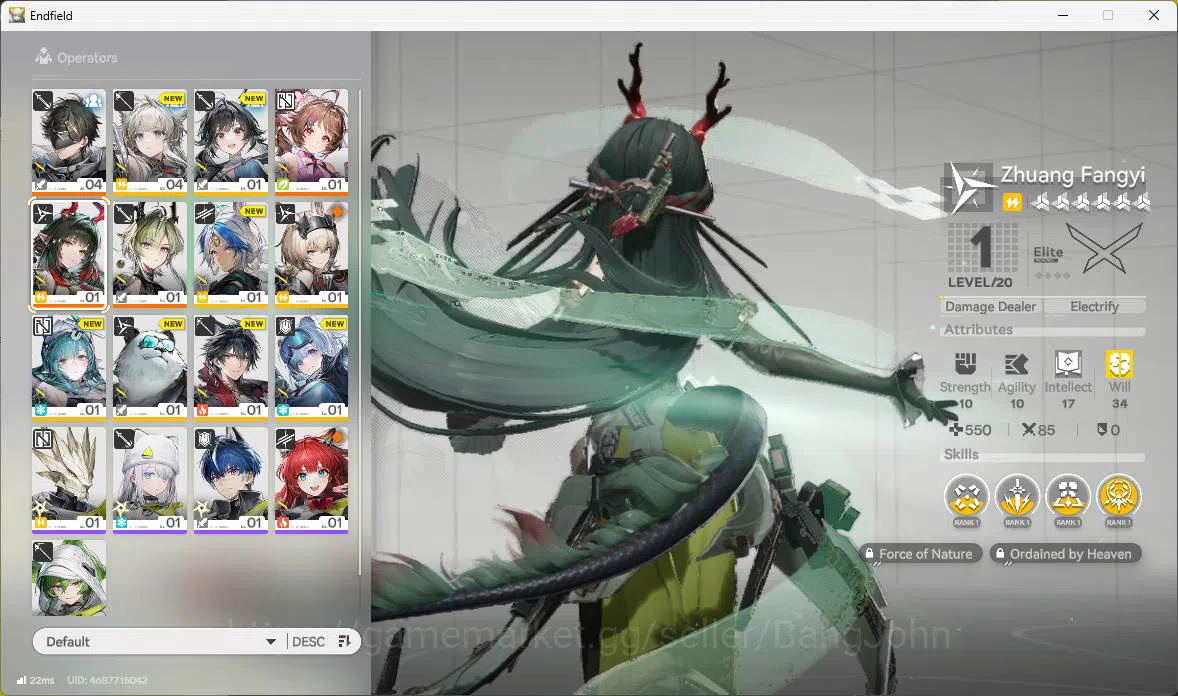Open the locked Force of Nature talent
Viewport: 1178px width, 696px height.
coord(920,554)
